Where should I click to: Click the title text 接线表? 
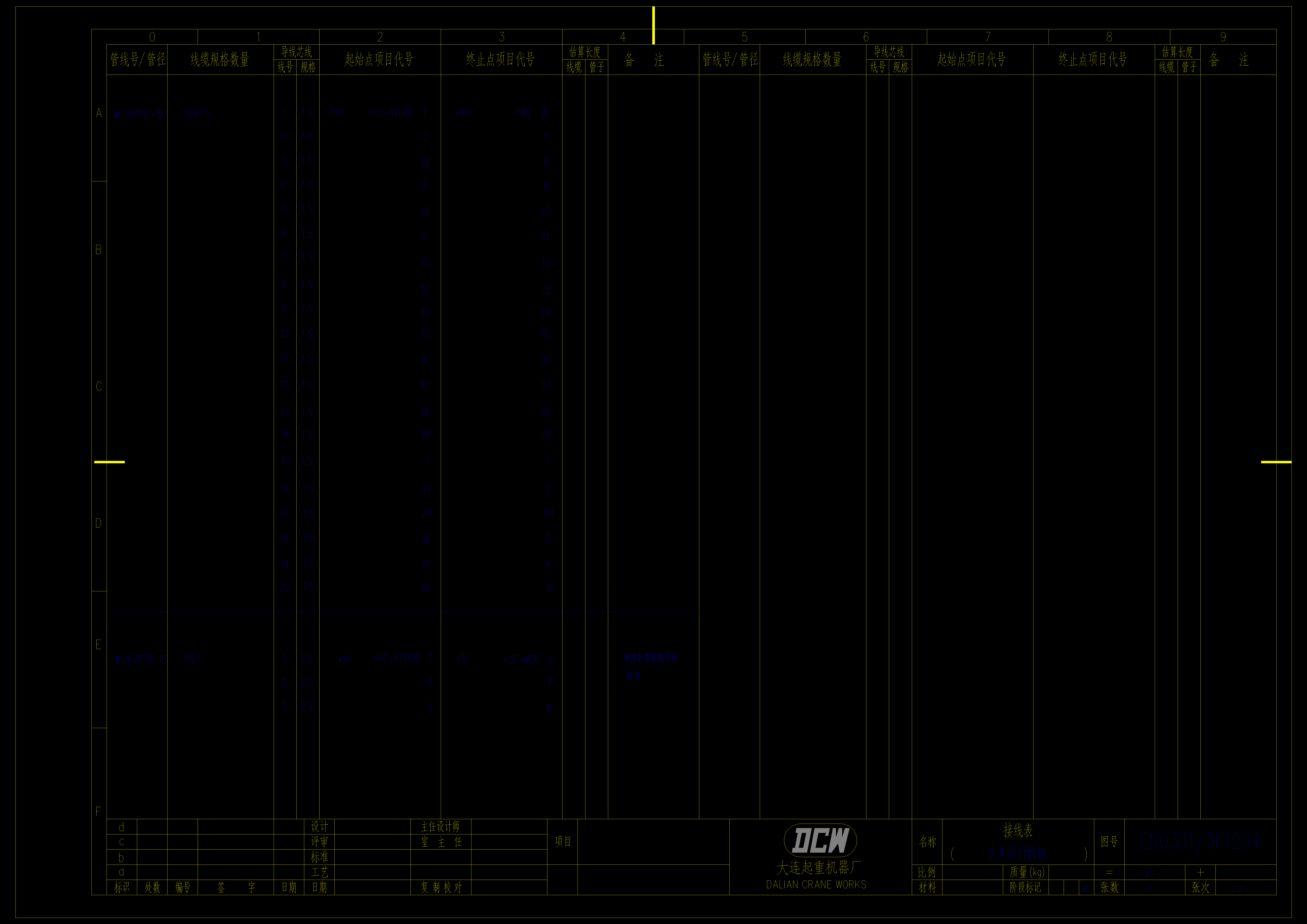point(1018,830)
